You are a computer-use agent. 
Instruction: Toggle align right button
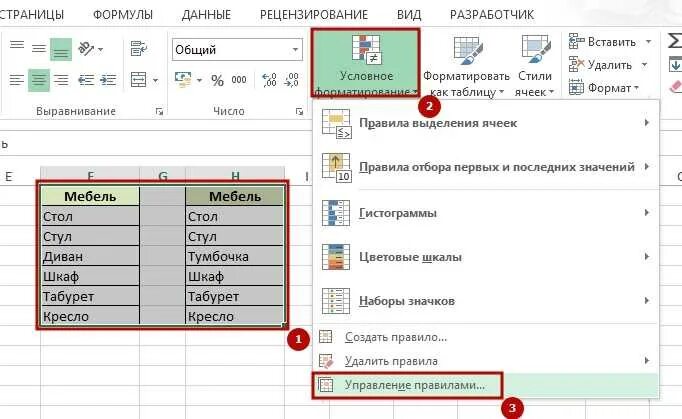coord(61,80)
